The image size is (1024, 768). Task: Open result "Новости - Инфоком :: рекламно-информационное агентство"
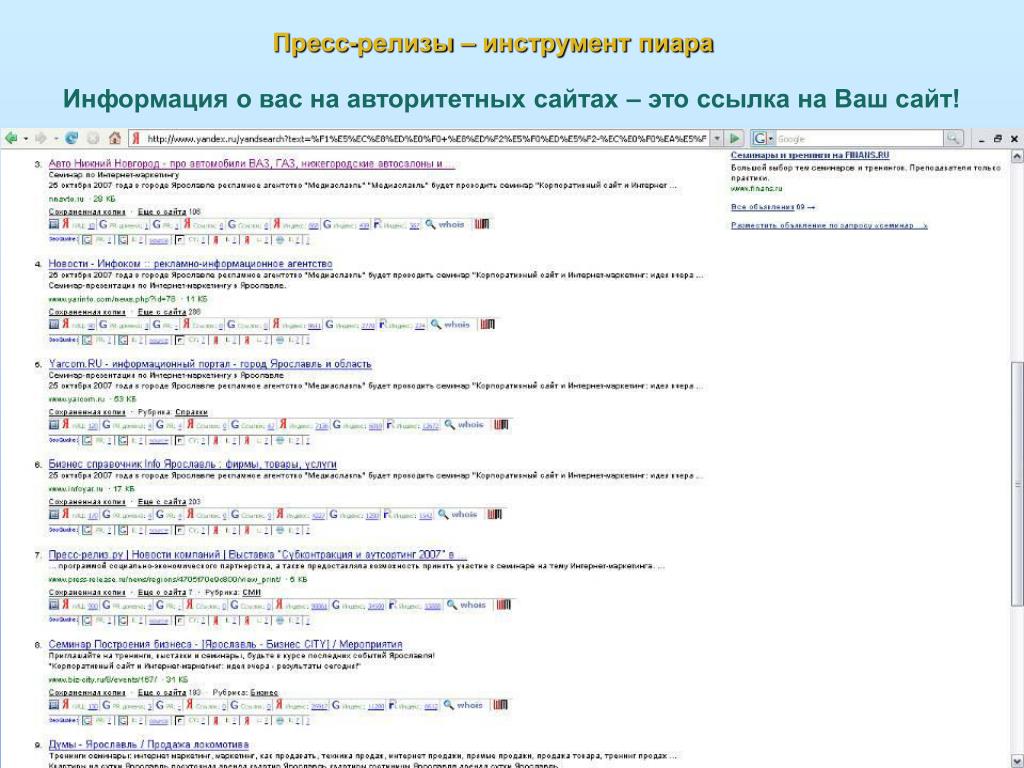190,264
